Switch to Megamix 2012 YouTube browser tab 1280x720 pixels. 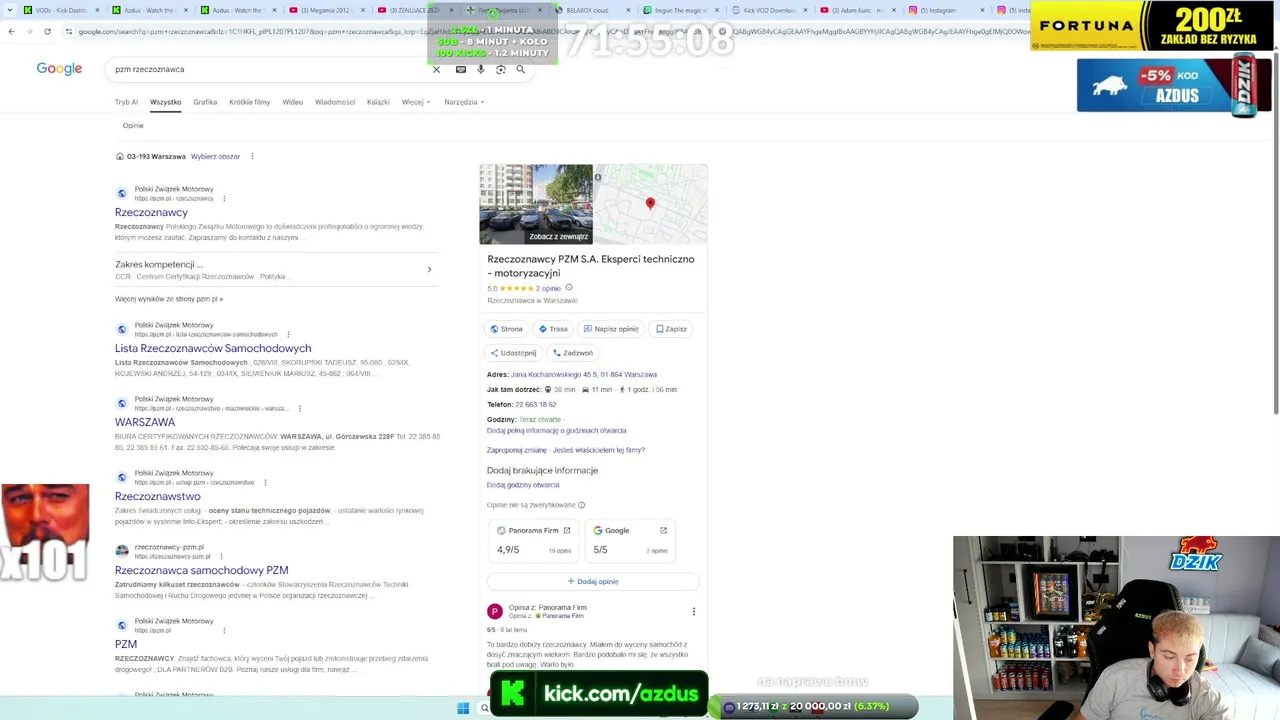tap(325, 10)
